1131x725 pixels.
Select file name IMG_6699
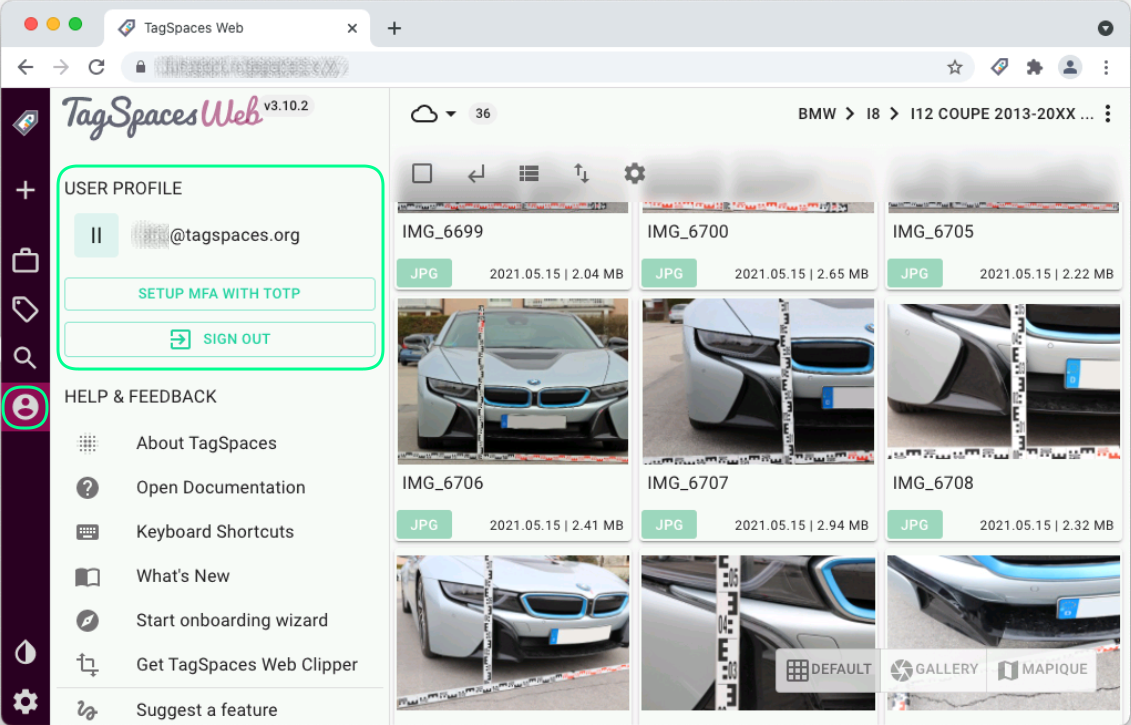click(442, 232)
